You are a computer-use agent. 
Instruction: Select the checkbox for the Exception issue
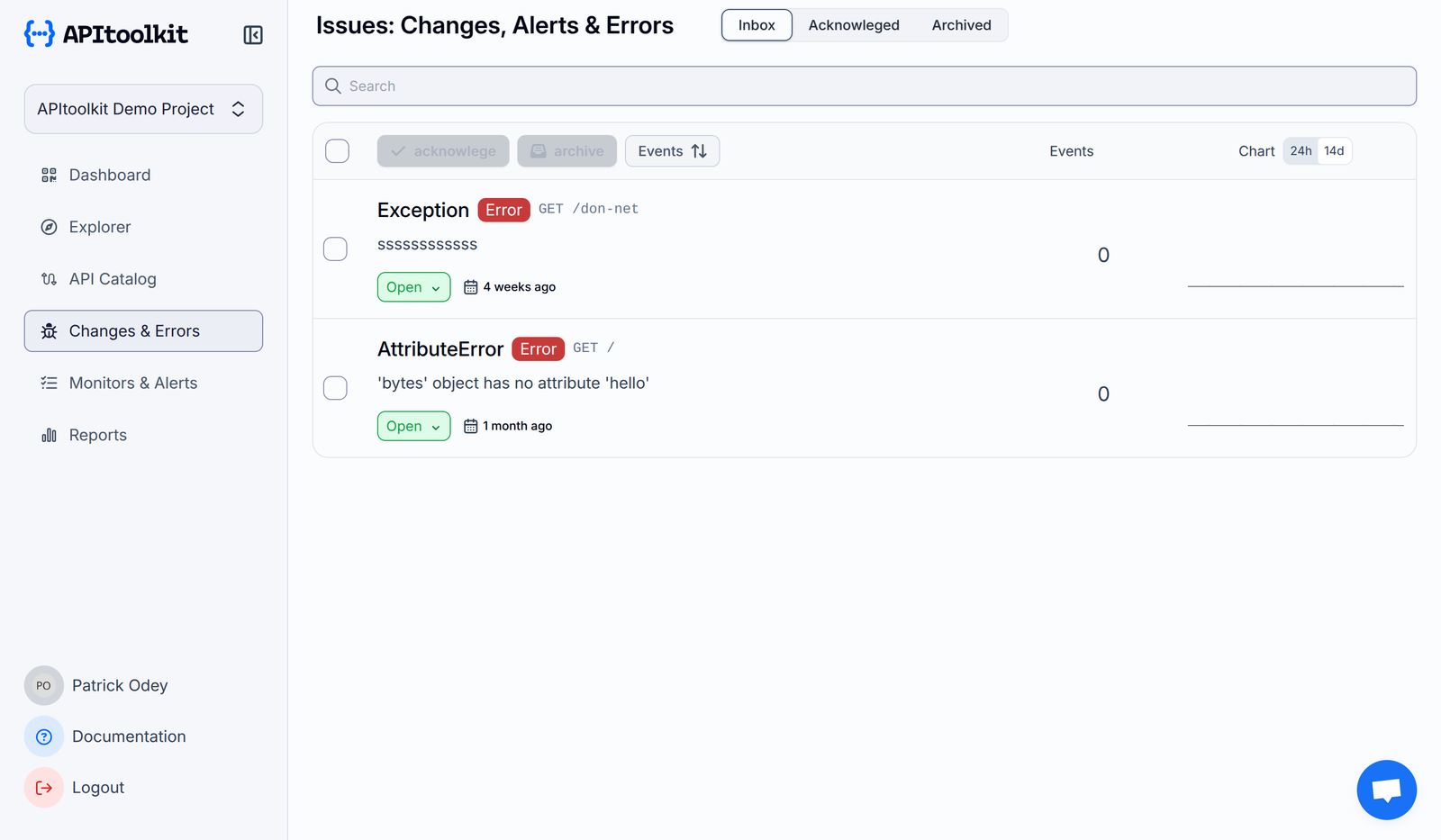335,248
